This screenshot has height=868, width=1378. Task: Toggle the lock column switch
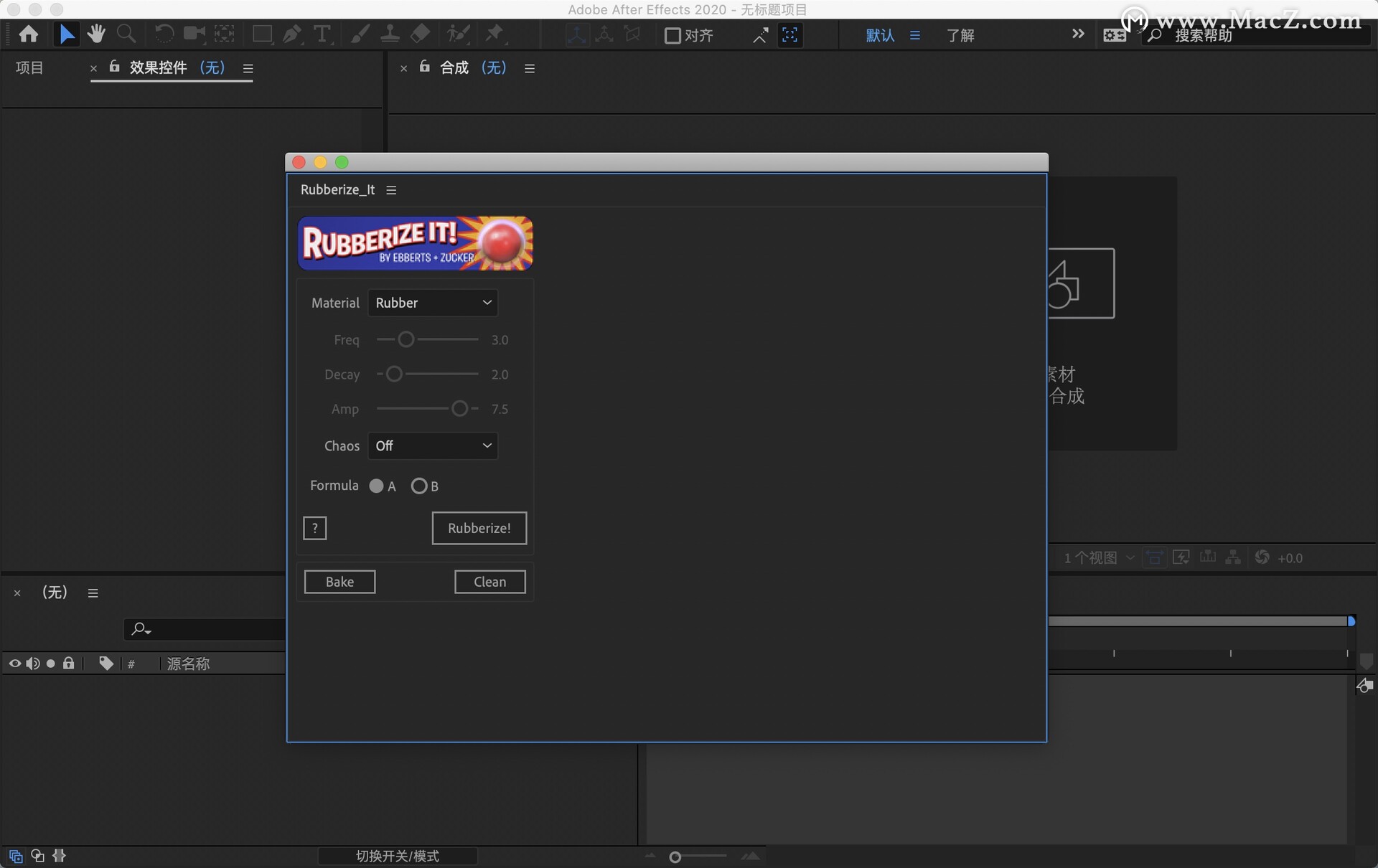(x=69, y=663)
